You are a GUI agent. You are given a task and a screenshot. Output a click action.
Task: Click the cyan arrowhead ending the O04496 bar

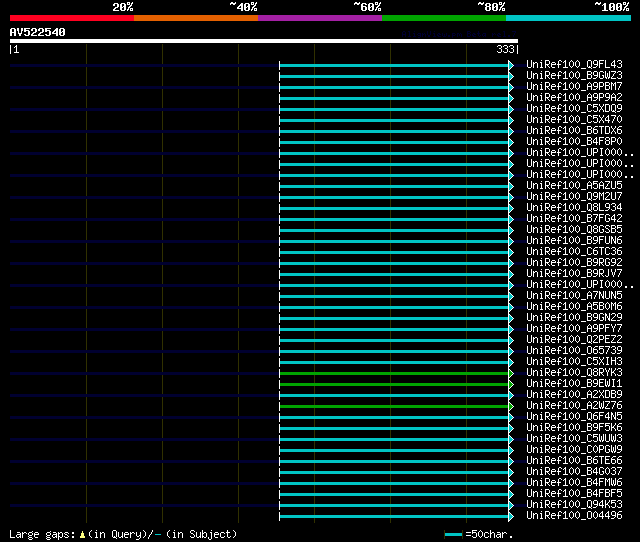pyautogui.click(x=511, y=517)
